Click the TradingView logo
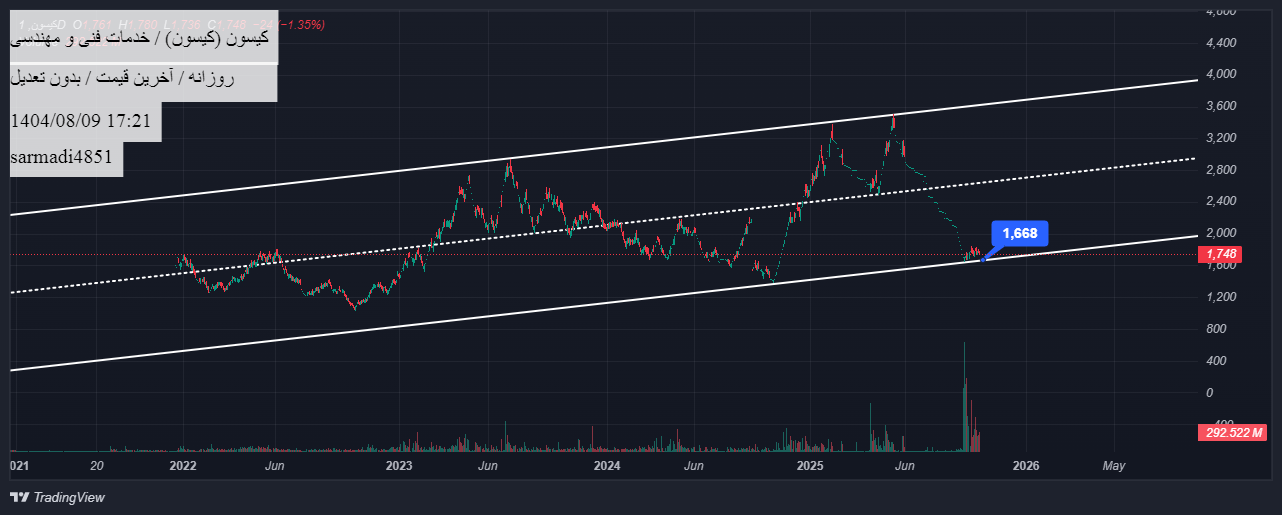Screen dimensions: 1282x515 [x=57, y=497]
